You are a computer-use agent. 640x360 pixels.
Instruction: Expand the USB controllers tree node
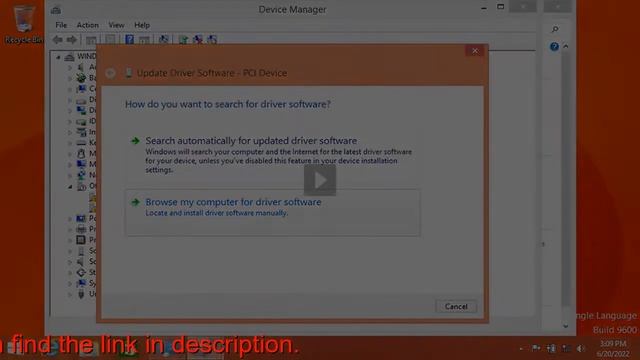(x=70, y=294)
